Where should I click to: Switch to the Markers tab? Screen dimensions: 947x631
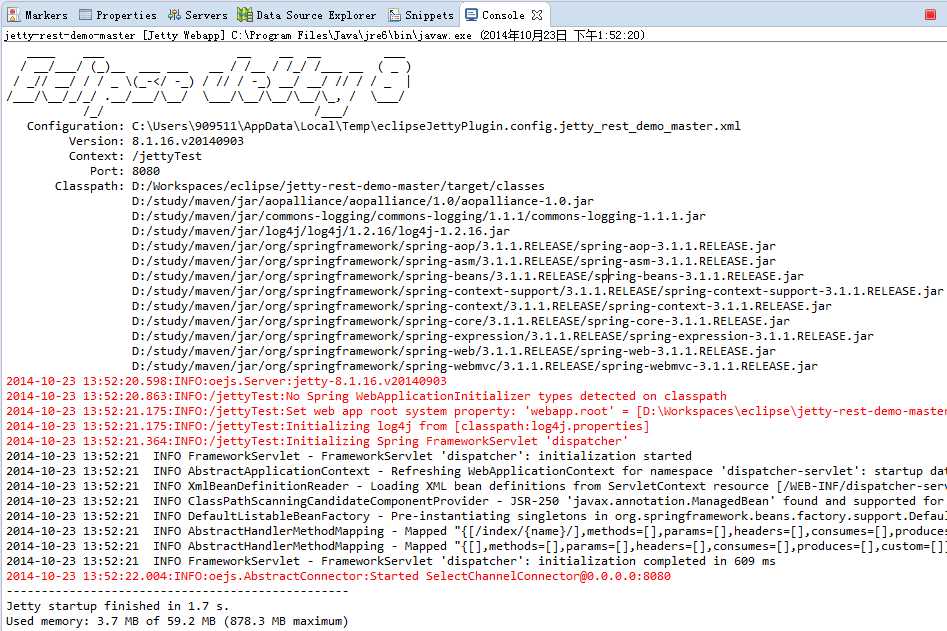coord(37,14)
